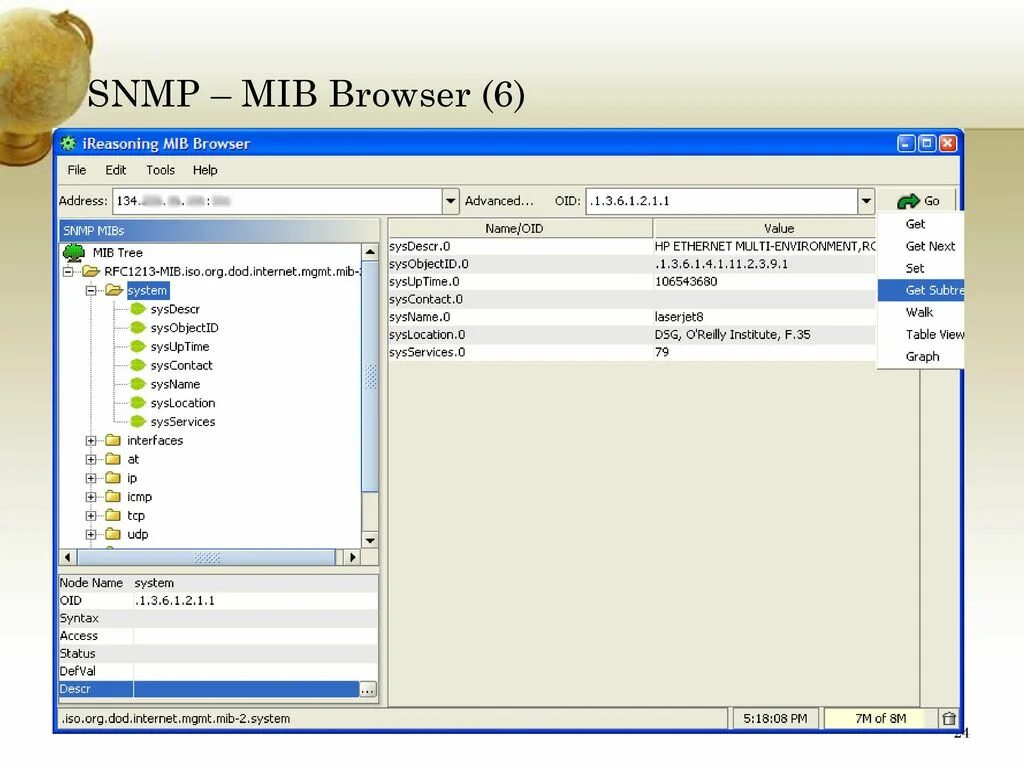Image resolution: width=1024 pixels, height=768 pixels.
Task: Expand the tcp tree node
Action: [91, 516]
